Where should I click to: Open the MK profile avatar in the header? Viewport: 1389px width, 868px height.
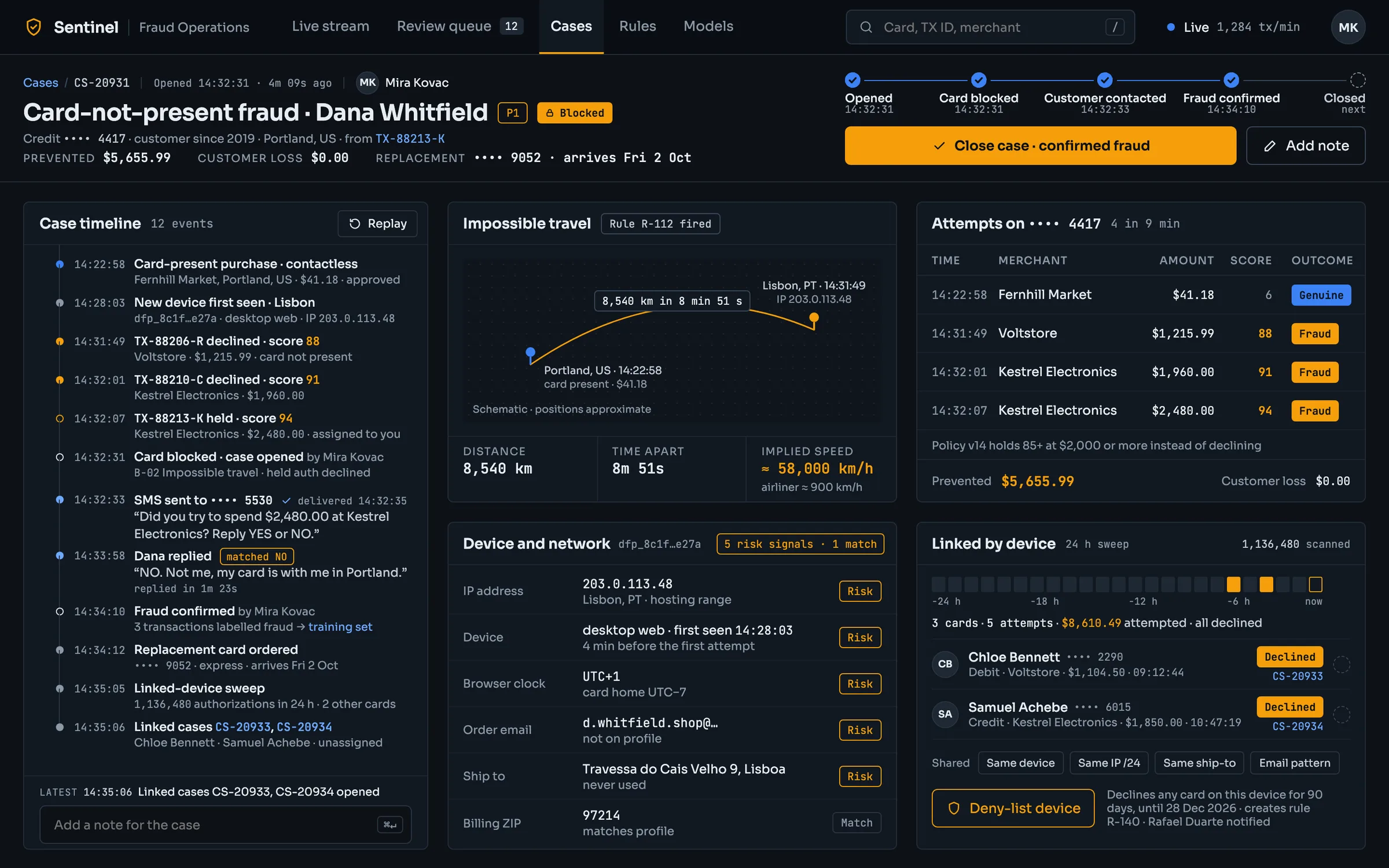(1348, 27)
